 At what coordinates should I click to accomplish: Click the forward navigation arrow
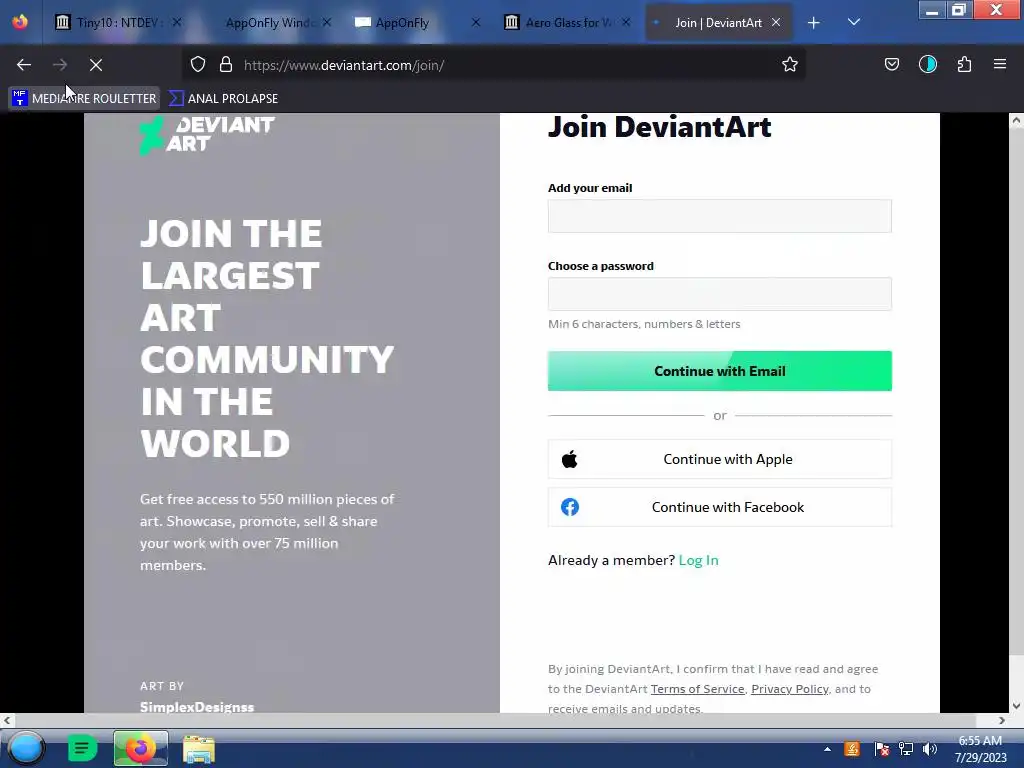tap(59, 65)
